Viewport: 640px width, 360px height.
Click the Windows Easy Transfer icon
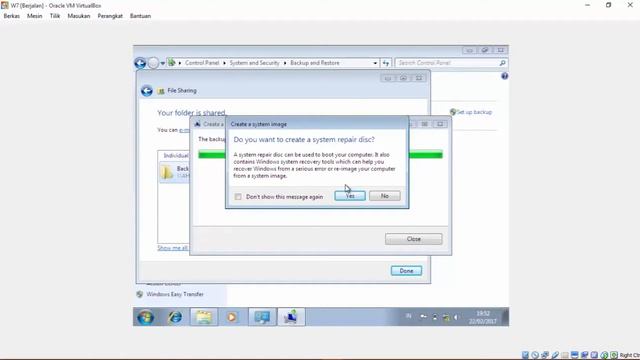point(140,294)
